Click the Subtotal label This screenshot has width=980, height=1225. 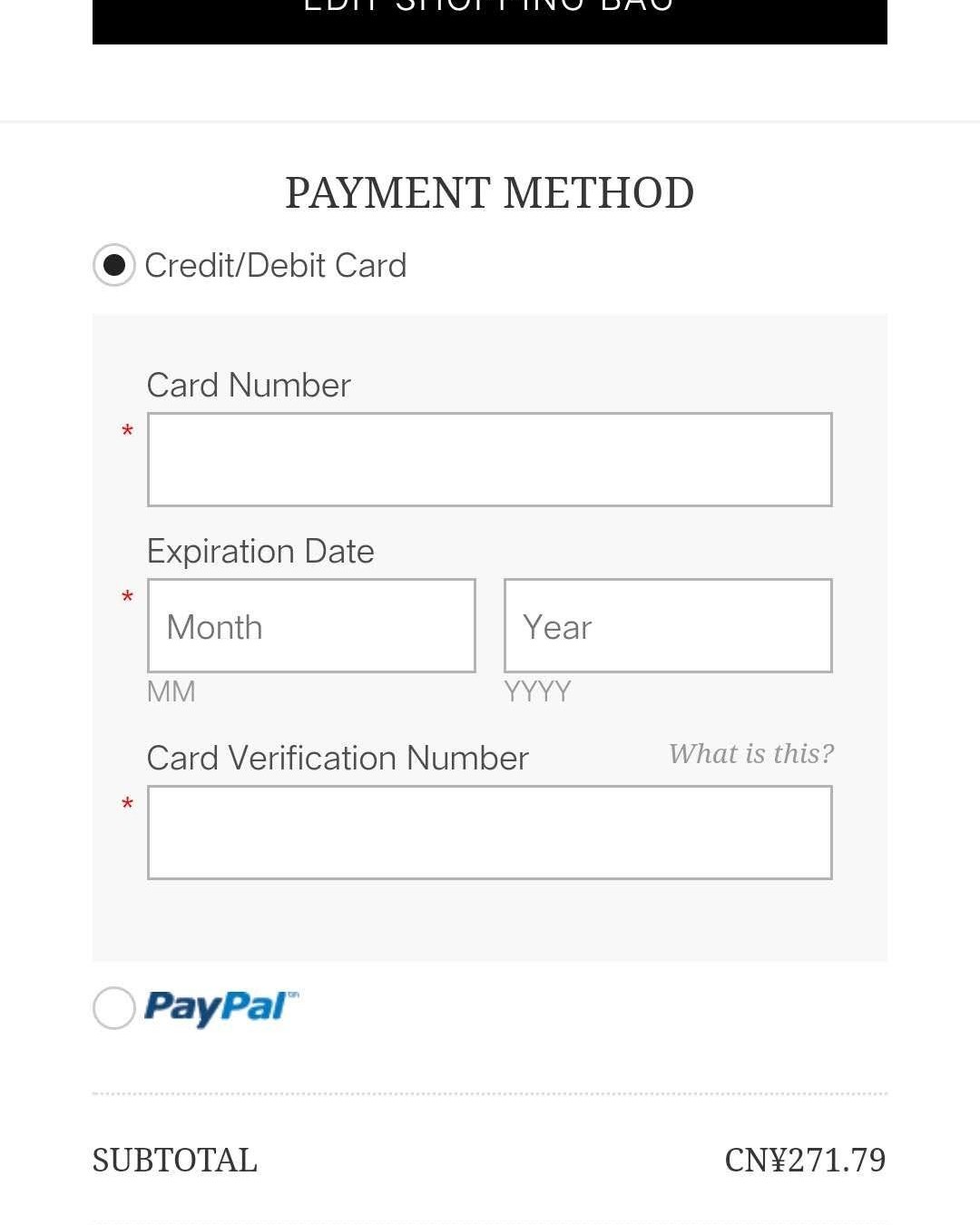175,1161
